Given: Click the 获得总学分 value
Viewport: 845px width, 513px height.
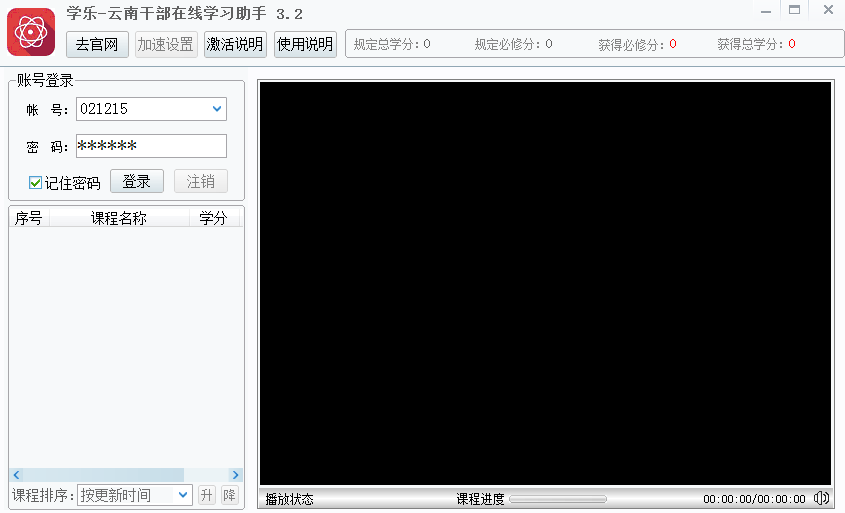Looking at the screenshot, I should 792,44.
